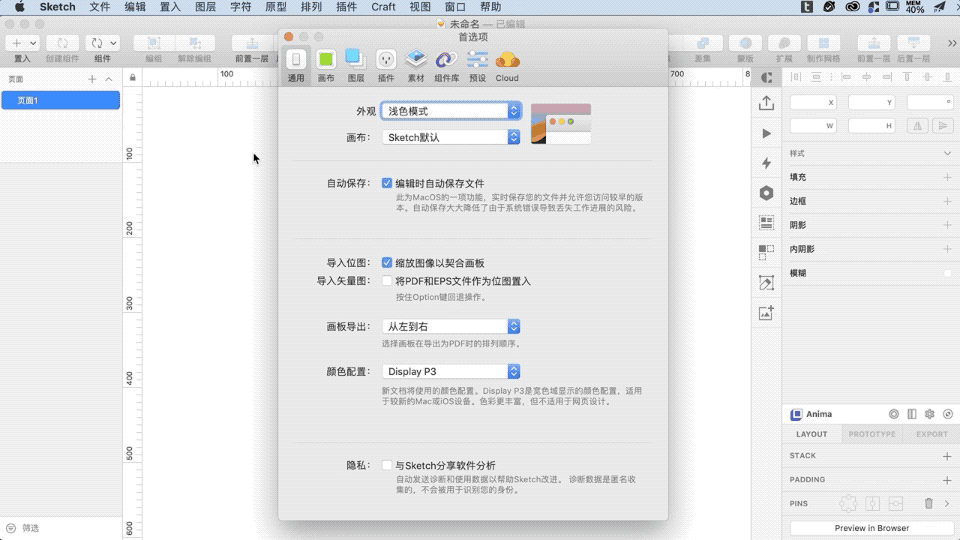Click the 解除编组 ungroup toolbar icon

[x=195, y=43]
